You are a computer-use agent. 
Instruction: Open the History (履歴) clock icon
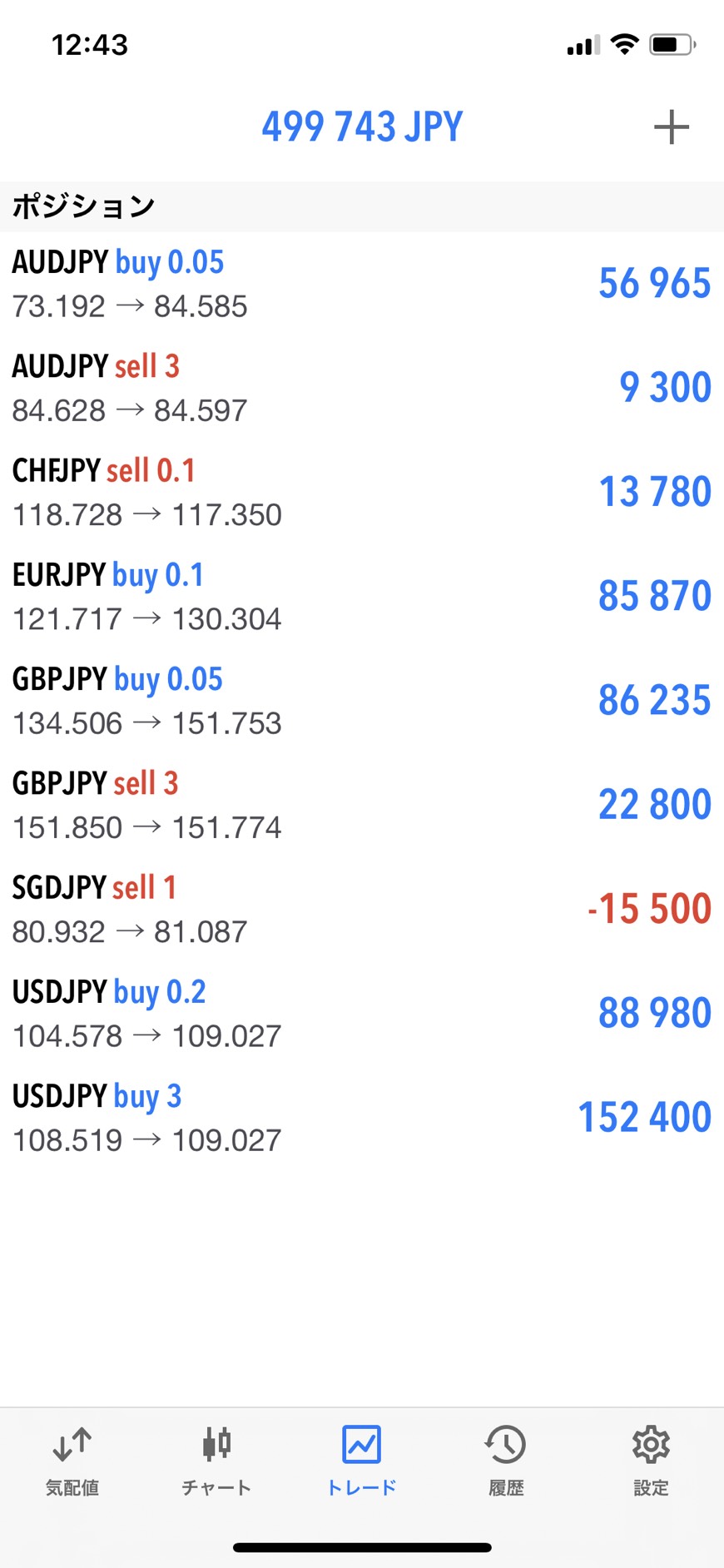click(x=506, y=1444)
